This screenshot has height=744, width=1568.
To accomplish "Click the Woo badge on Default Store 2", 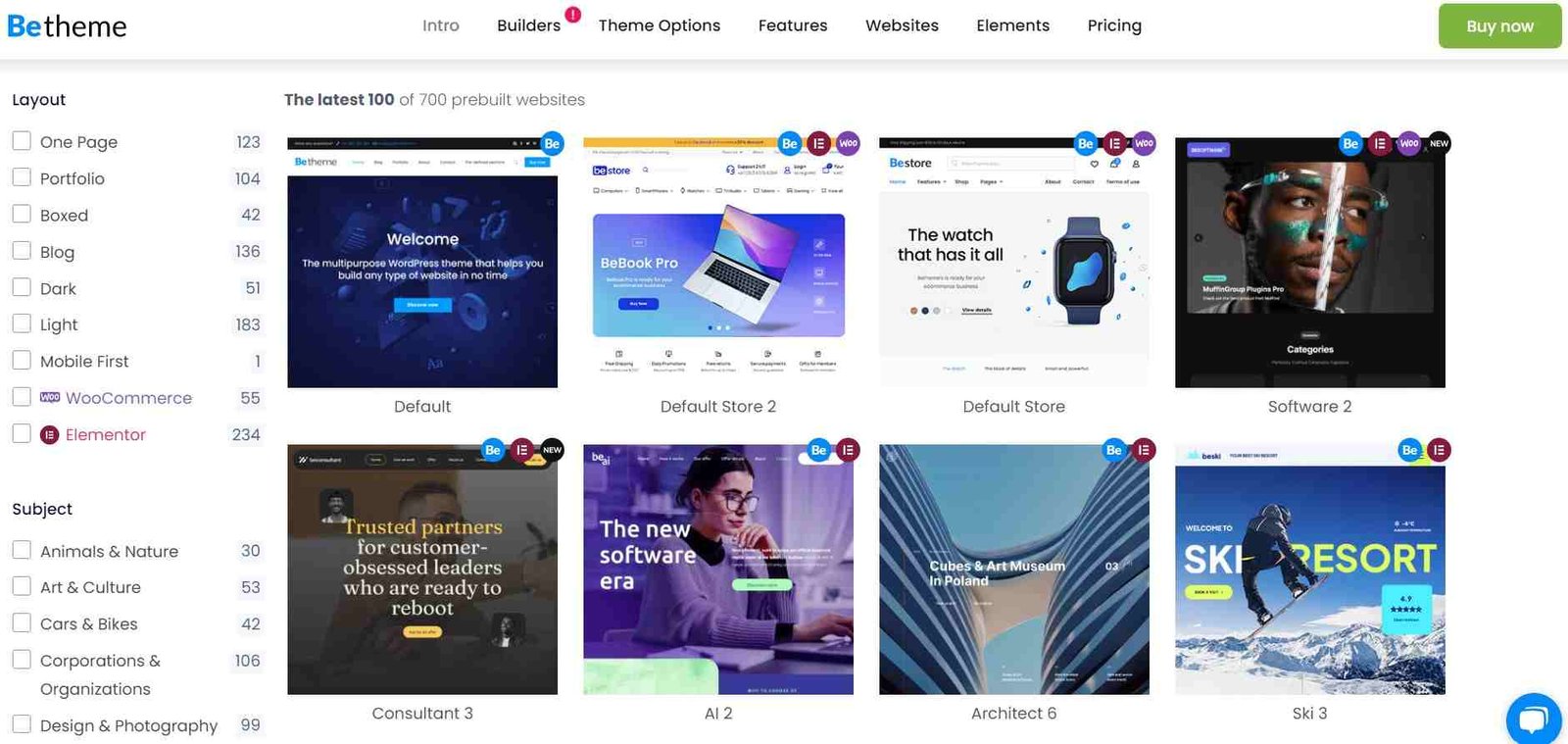I will pyautogui.click(x=848, y=143).
